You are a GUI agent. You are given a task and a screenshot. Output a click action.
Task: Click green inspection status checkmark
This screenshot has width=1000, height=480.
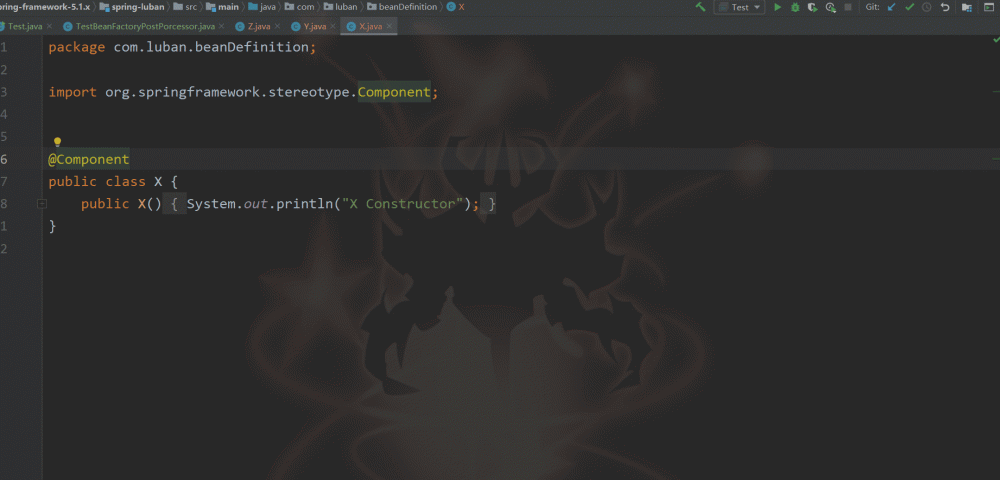point(996,40)
